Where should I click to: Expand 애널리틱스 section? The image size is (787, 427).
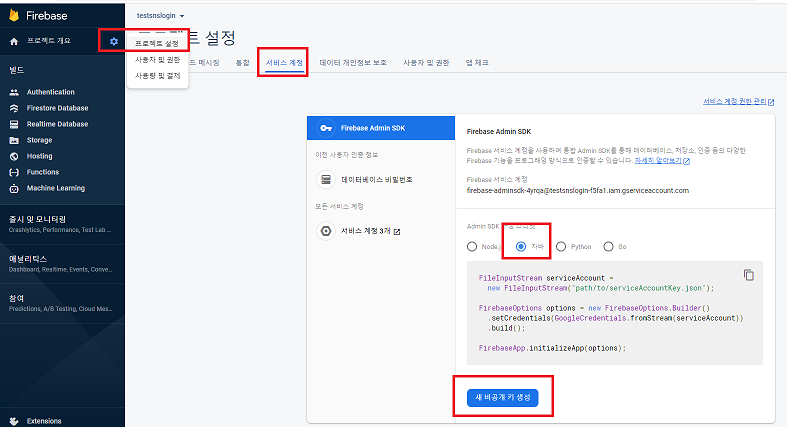tap(62, 264)
